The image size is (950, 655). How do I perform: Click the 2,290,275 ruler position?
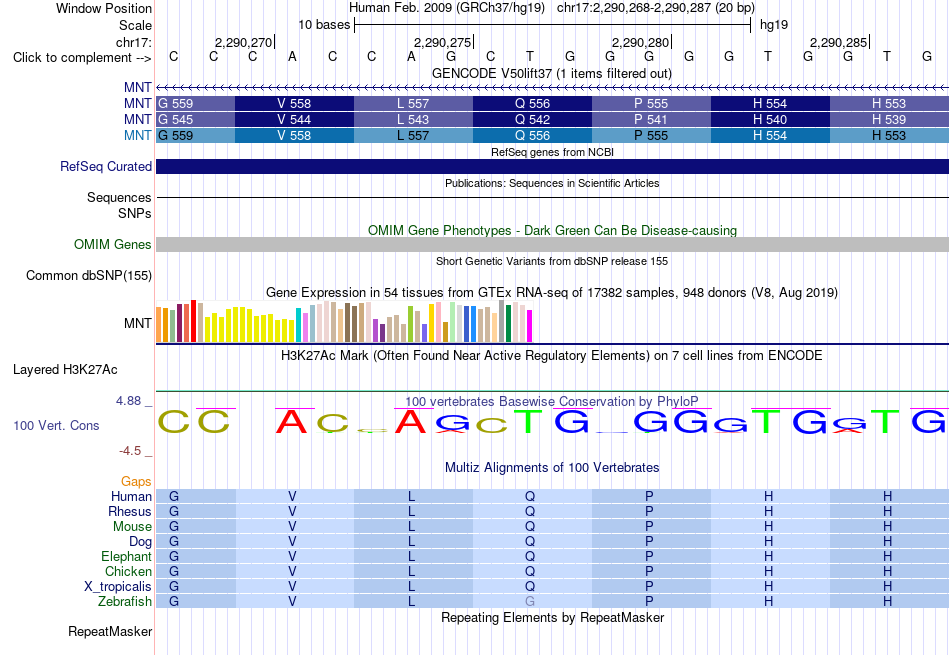click(442, 42)
